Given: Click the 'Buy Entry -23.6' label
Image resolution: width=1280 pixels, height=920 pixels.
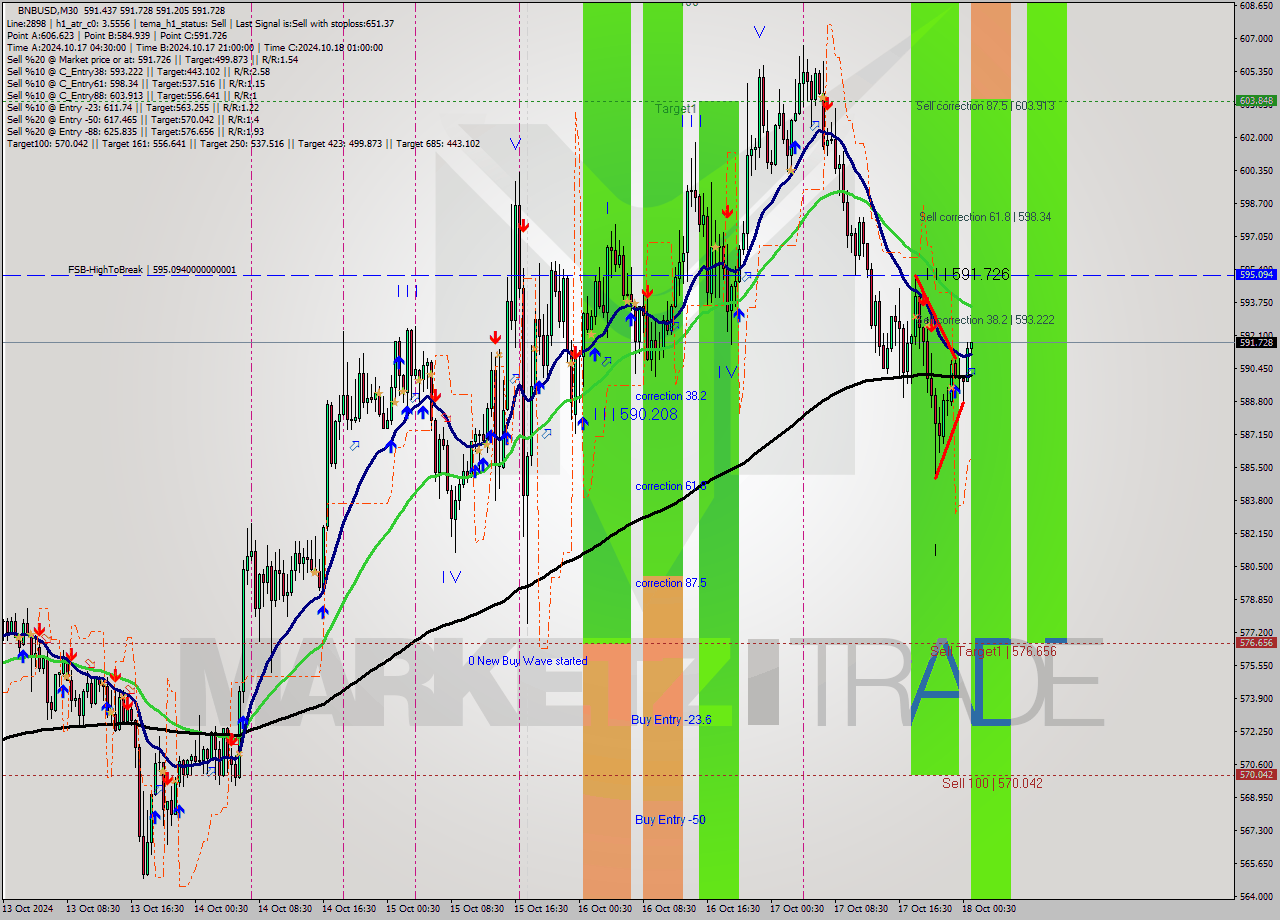Looking at the screenshot, I should [671, 719].
